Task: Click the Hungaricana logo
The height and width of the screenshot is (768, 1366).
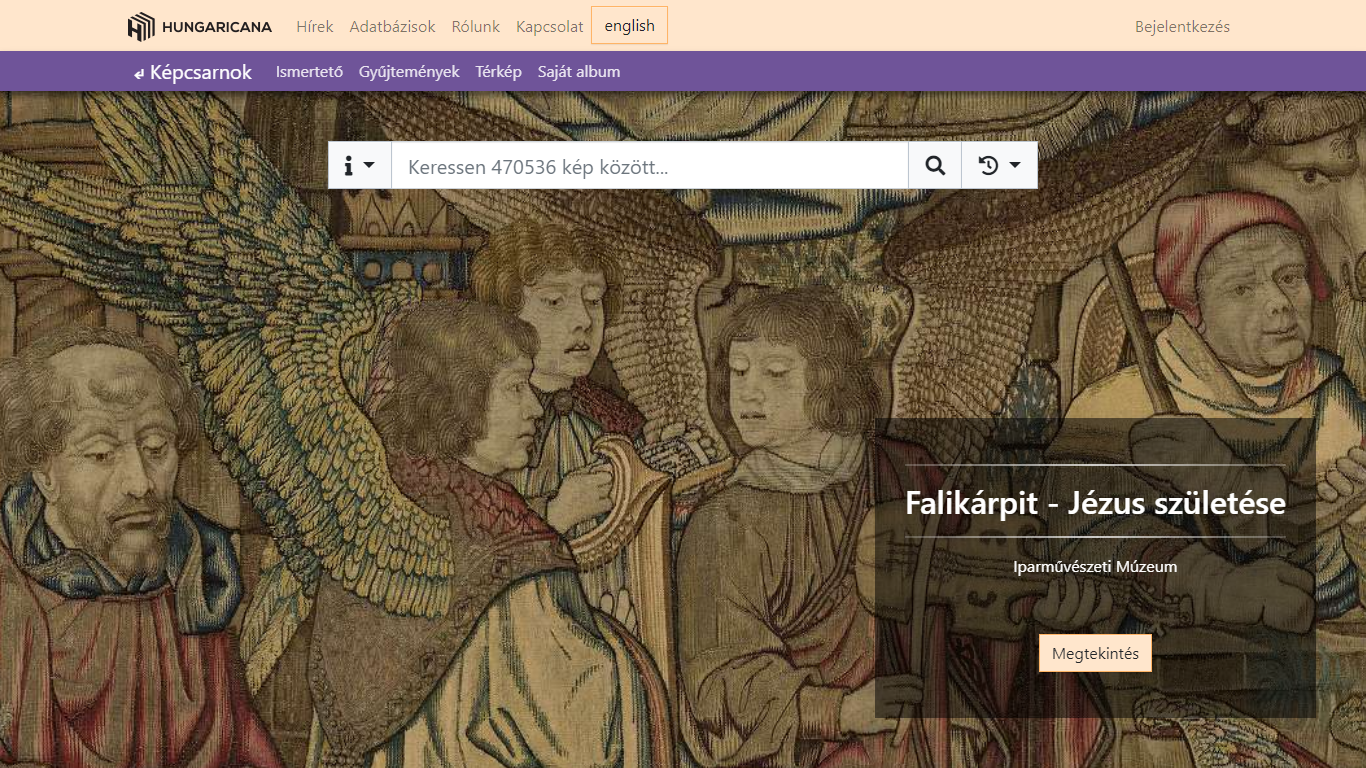Action: pyautogui.click(x=200, y=27)
